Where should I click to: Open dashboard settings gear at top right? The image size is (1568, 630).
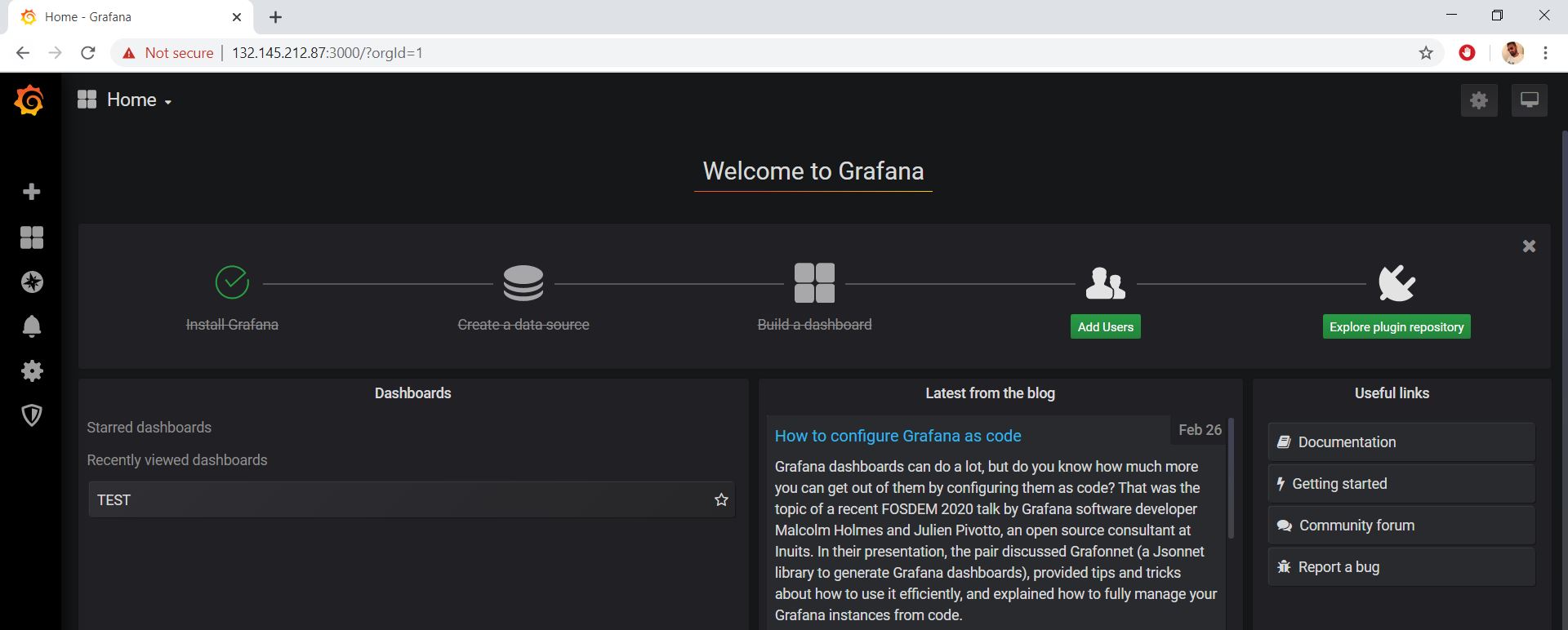pyautogui.click(x=1479, y=100)
